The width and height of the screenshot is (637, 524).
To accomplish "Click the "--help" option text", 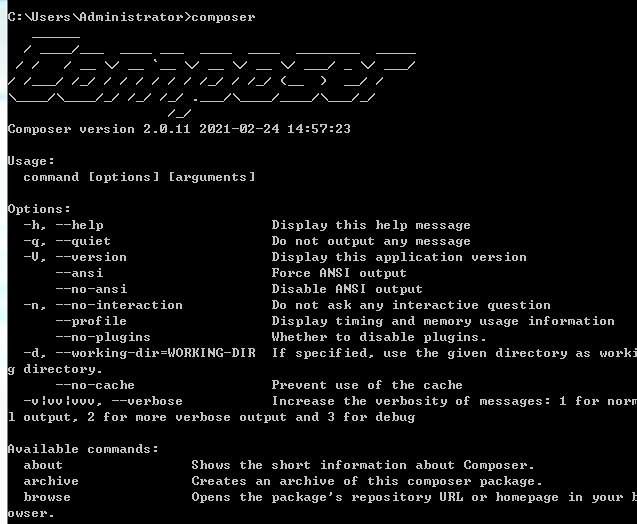I will (79, 225).
